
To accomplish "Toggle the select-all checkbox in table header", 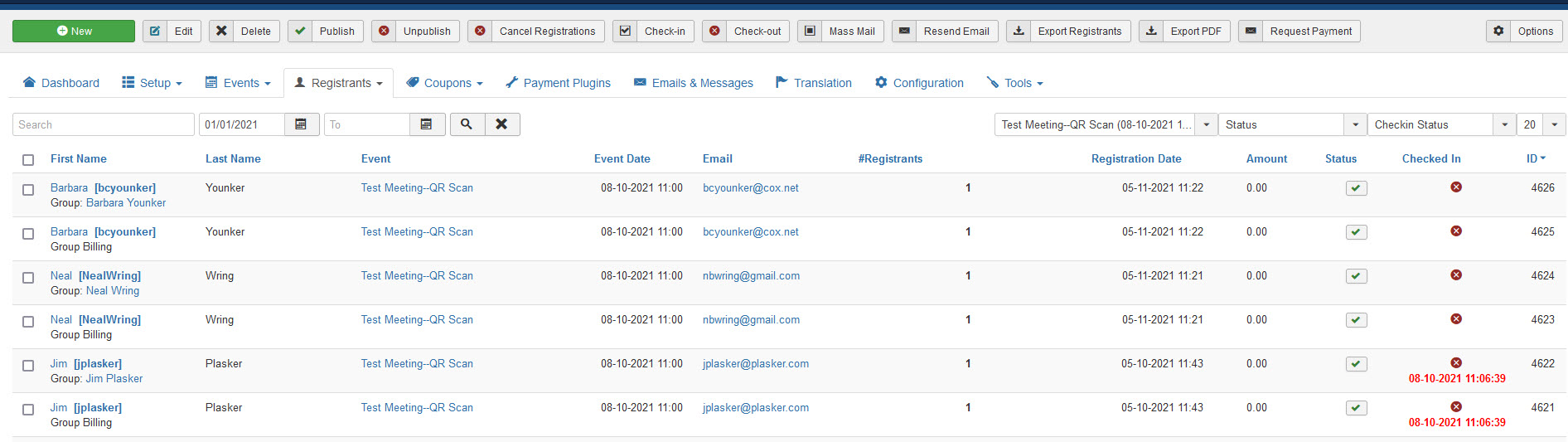I will [28, 160].
